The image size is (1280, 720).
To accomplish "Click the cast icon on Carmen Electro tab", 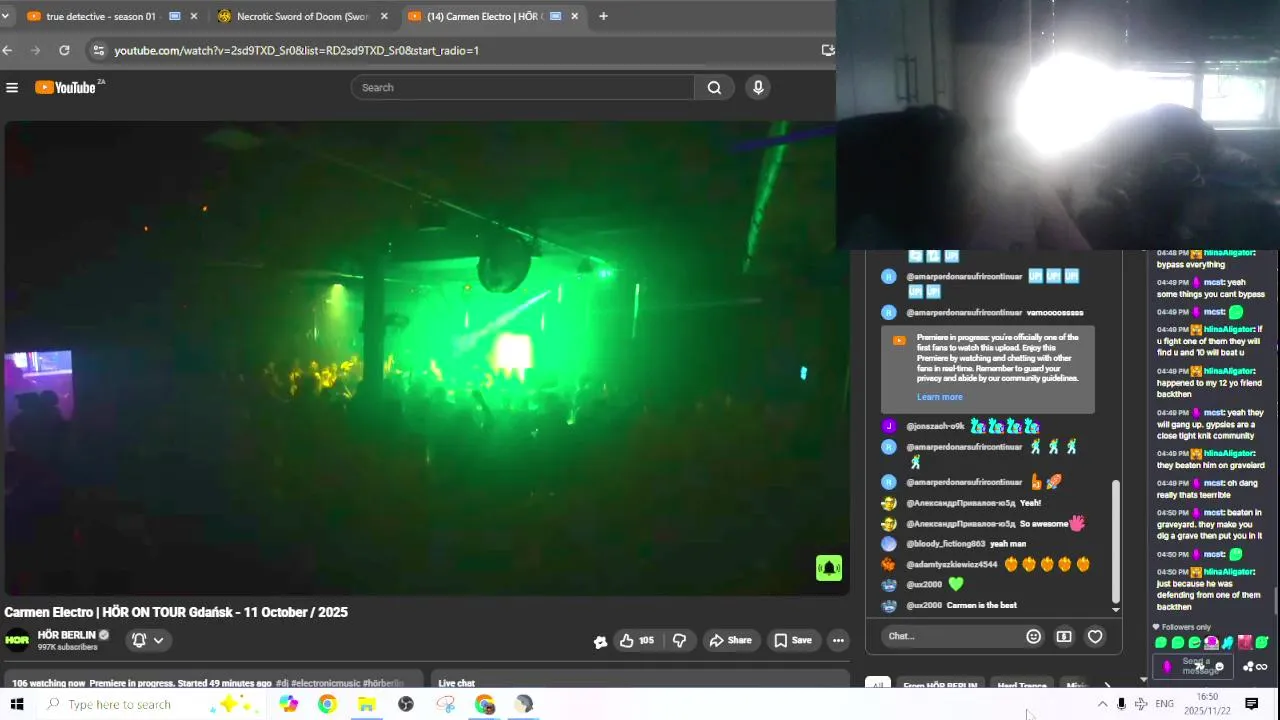I will tap(555, 16).
